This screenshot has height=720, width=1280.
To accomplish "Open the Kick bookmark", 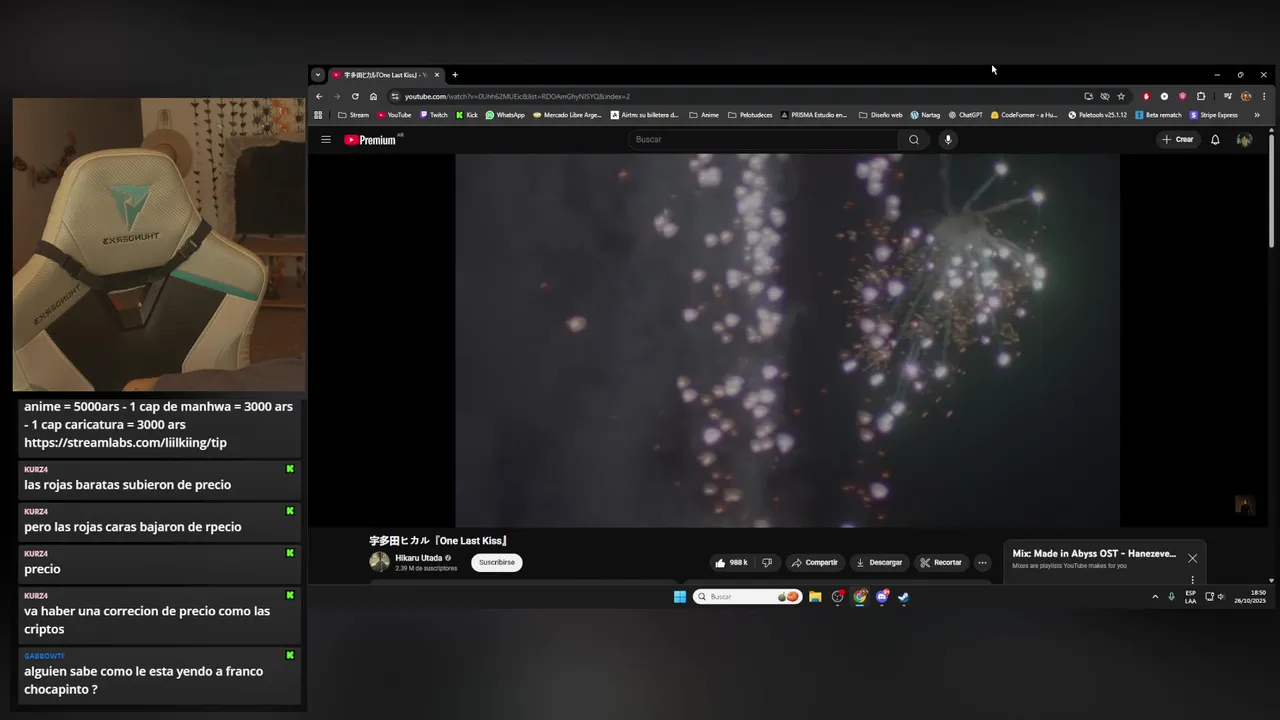I will (x=467, y=115).
